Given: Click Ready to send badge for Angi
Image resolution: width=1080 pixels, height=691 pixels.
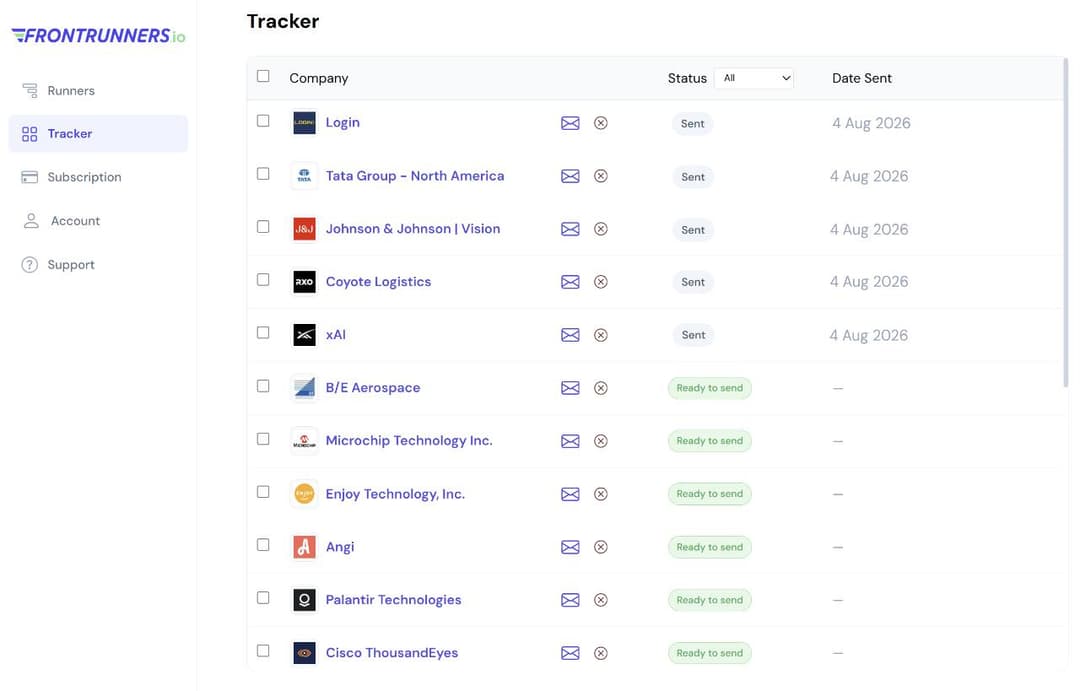Looking at the screenshot, I should pos(709,547).
